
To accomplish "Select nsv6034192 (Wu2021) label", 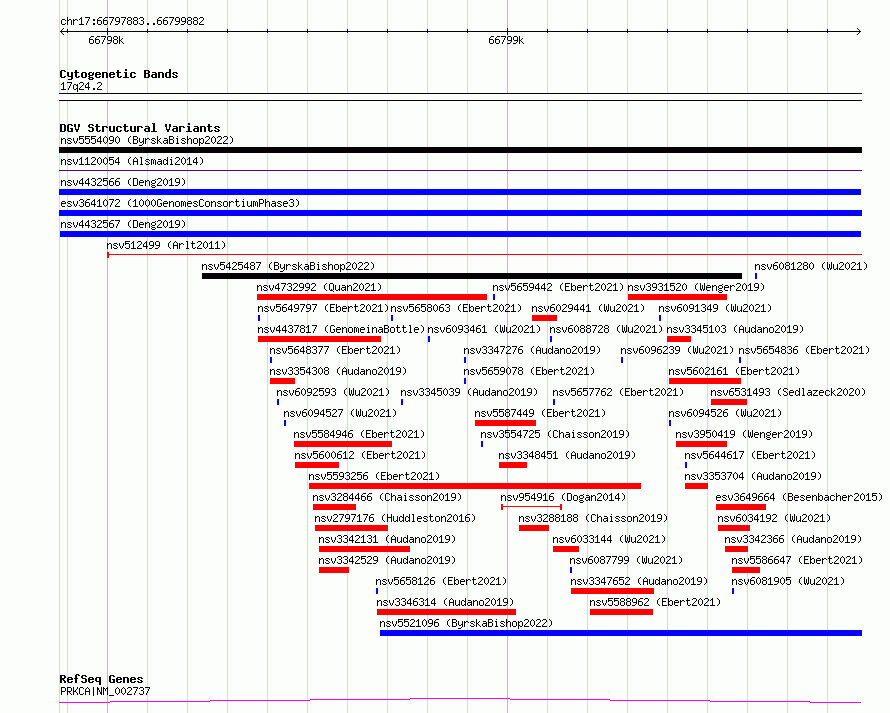I will coord(774,518).
